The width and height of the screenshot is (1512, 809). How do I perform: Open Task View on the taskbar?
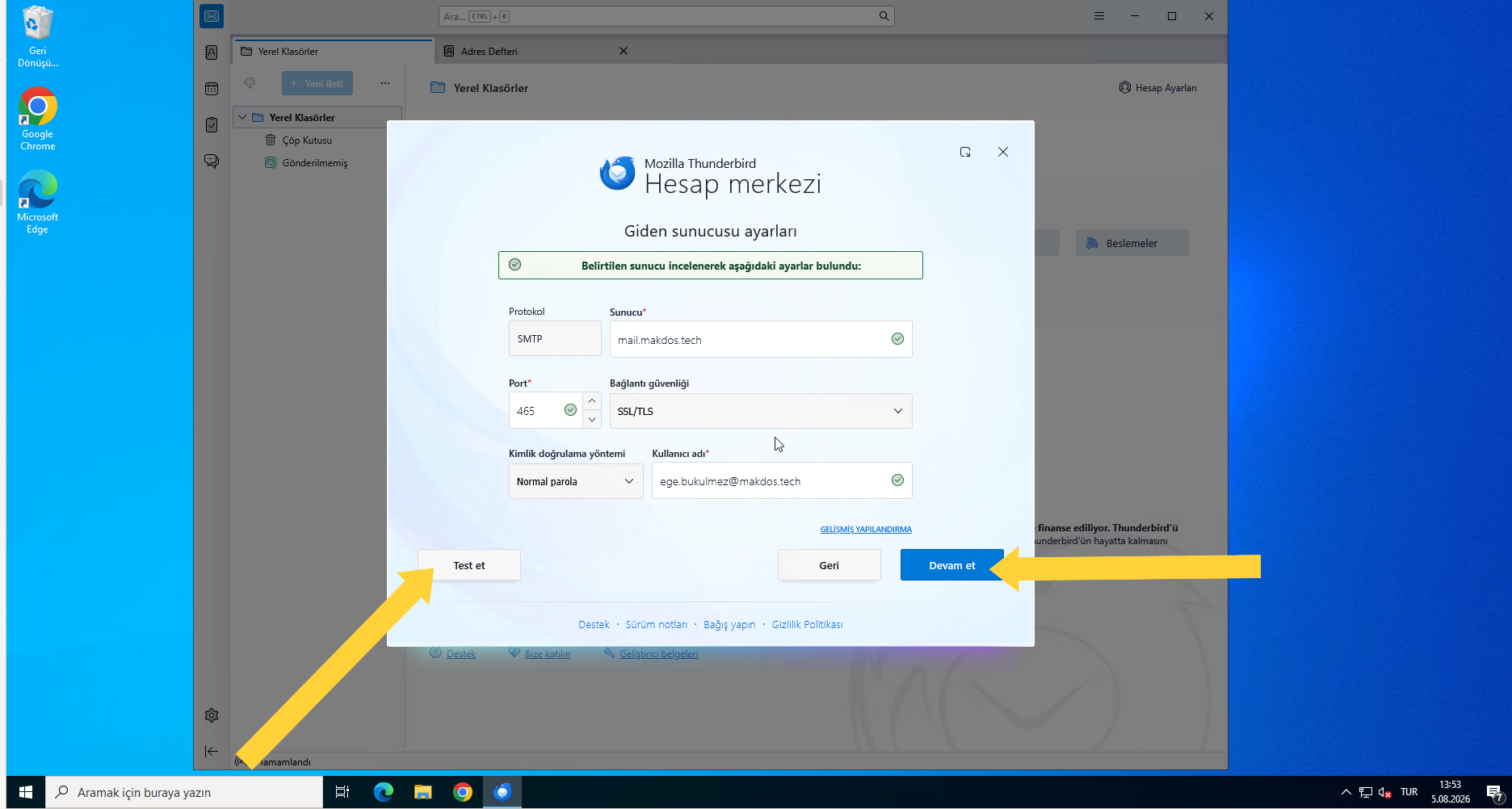pyautogui.click(x=342, y=792)
